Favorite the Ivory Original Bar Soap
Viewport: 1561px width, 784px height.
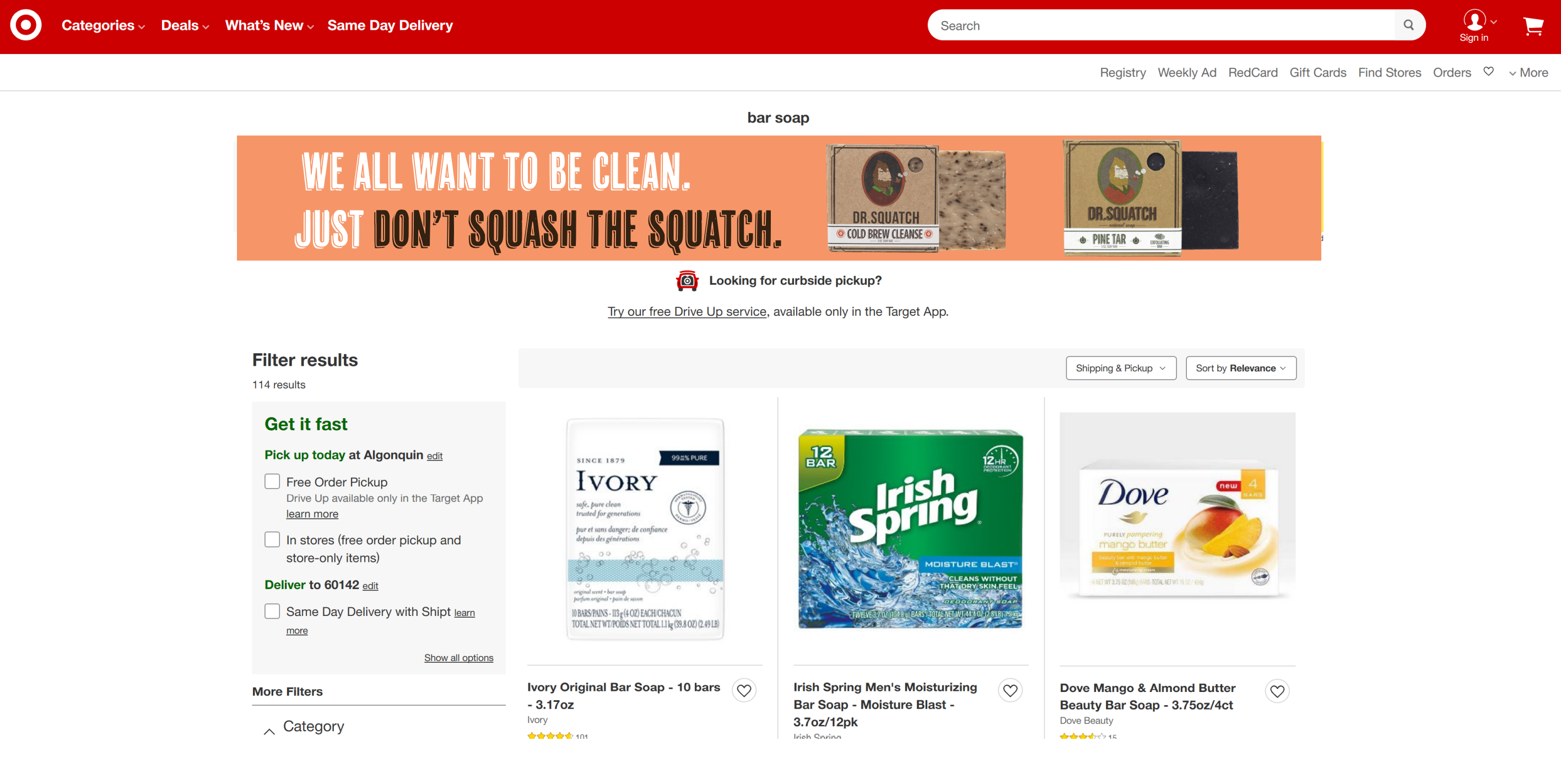click(743, 690)
